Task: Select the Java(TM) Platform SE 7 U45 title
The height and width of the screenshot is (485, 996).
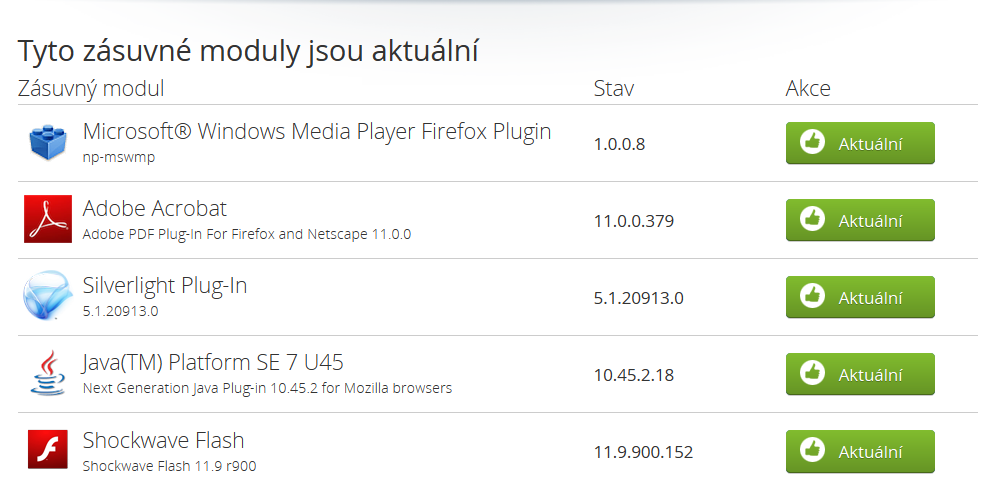Action: 212,363
